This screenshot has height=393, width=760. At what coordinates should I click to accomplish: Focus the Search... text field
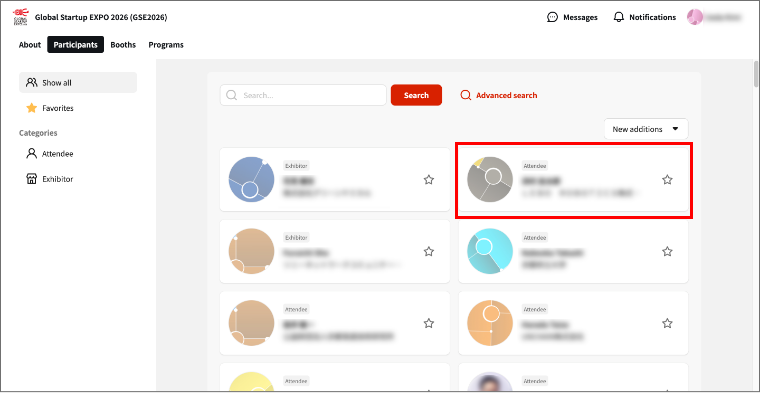pos(303,95)
